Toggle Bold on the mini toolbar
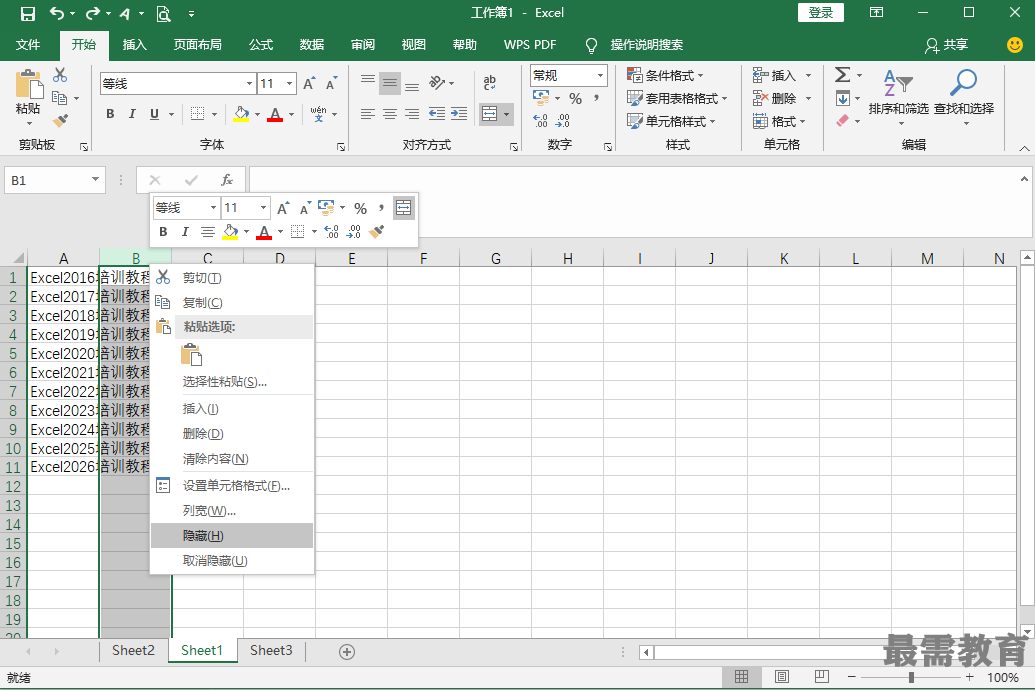 (x=163, y=232)
